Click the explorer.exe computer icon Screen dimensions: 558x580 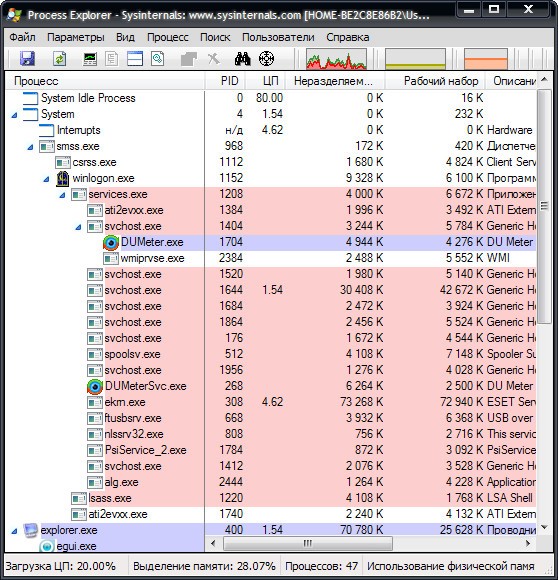[30, 530]
